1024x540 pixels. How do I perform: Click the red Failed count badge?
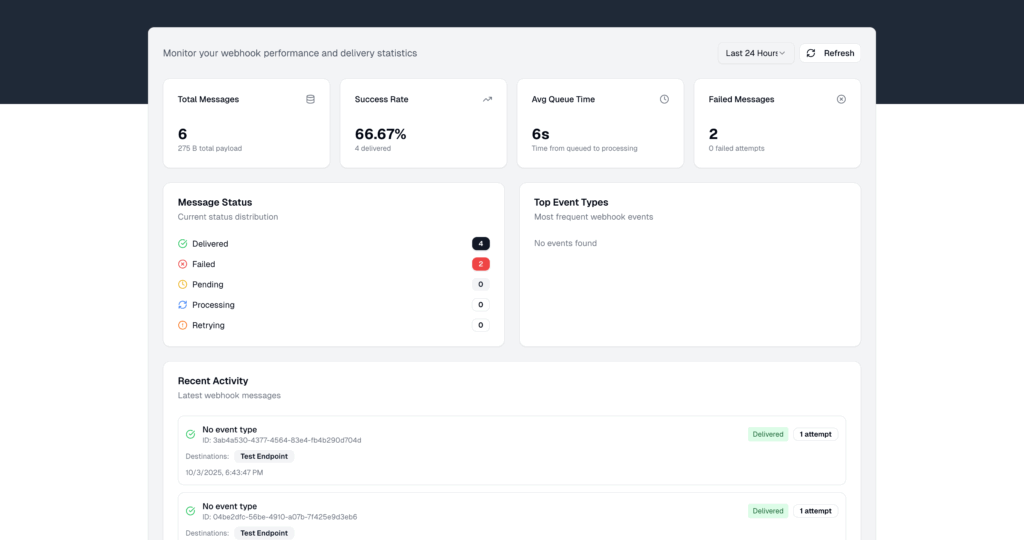[480, 264]
